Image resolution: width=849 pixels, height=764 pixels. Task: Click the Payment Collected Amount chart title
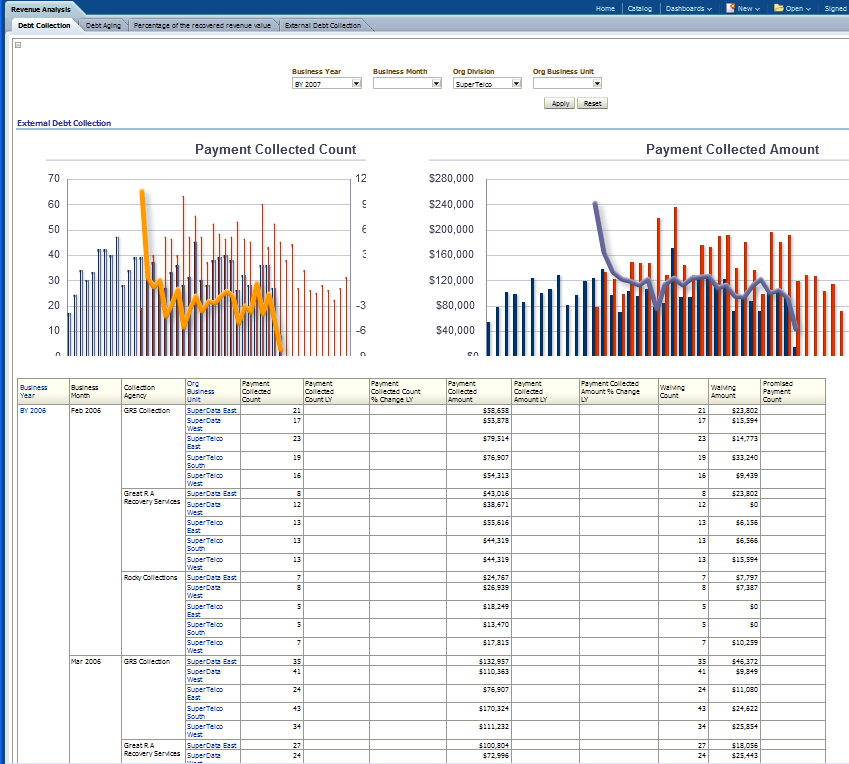coord(732,149)
